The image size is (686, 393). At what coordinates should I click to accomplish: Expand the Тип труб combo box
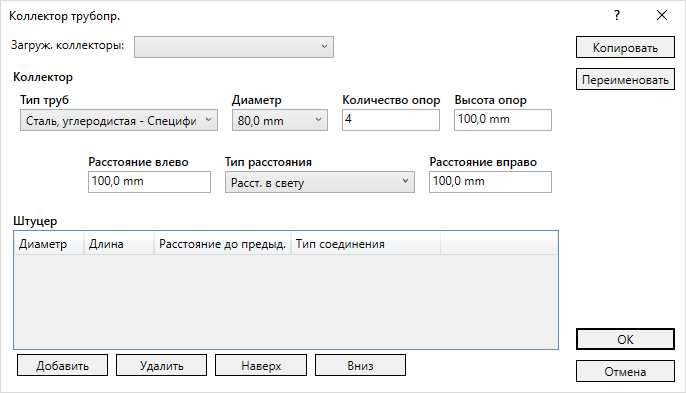(x=119, y=120)
